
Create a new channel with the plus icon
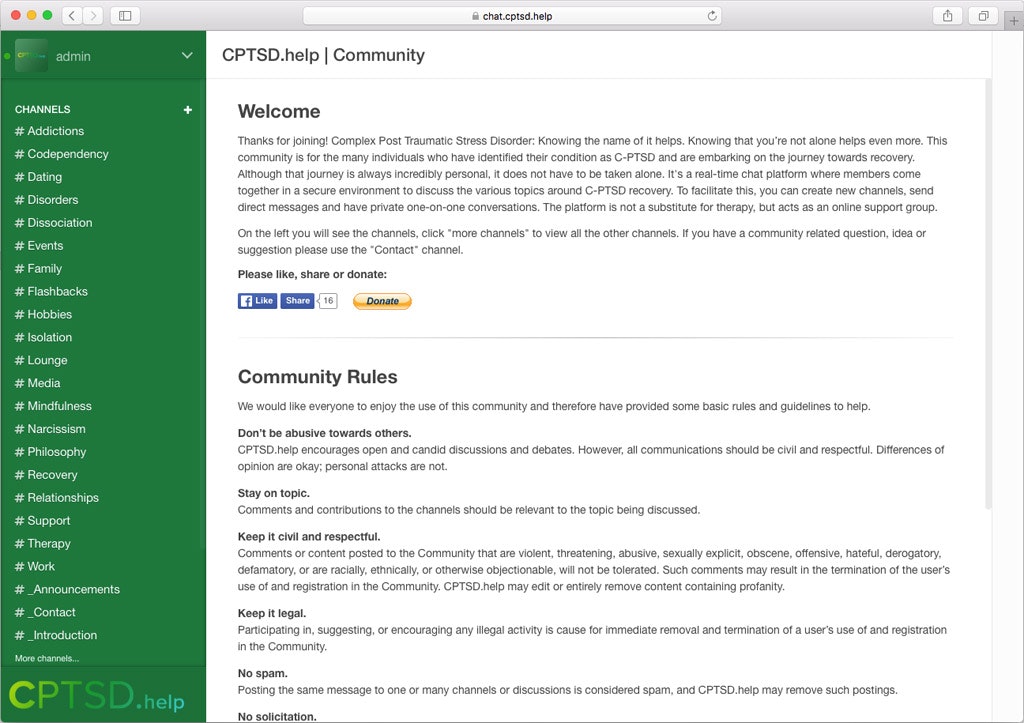[188, 109]
